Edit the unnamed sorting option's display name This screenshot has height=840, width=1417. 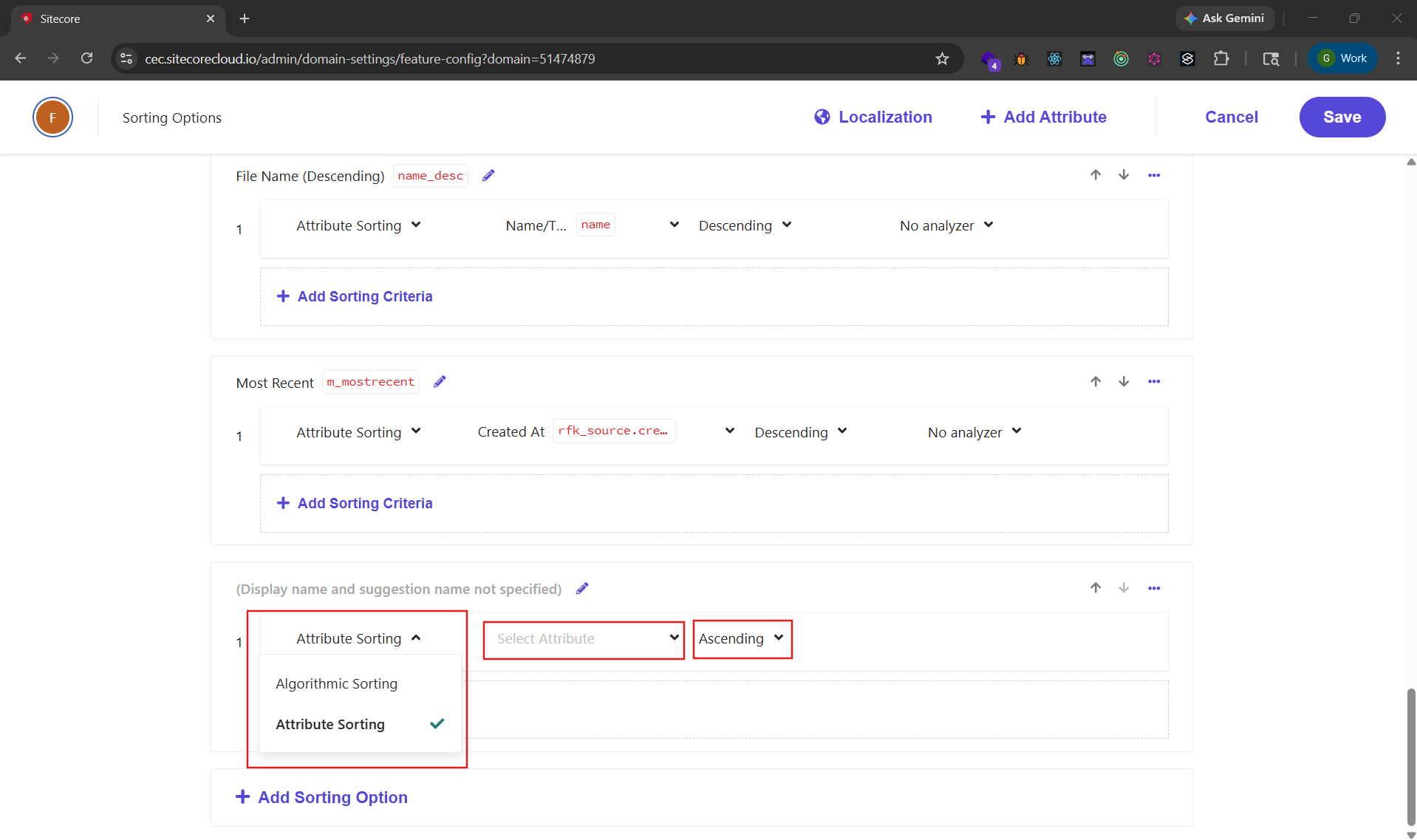(x=582, y=589)
